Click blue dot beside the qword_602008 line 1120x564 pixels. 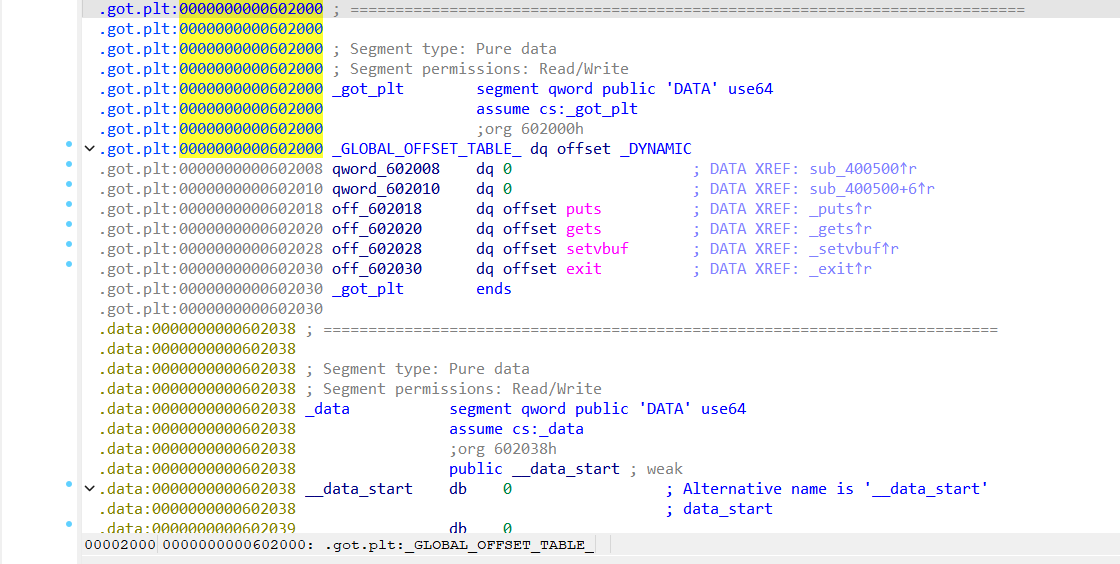[x=68, y=164]
